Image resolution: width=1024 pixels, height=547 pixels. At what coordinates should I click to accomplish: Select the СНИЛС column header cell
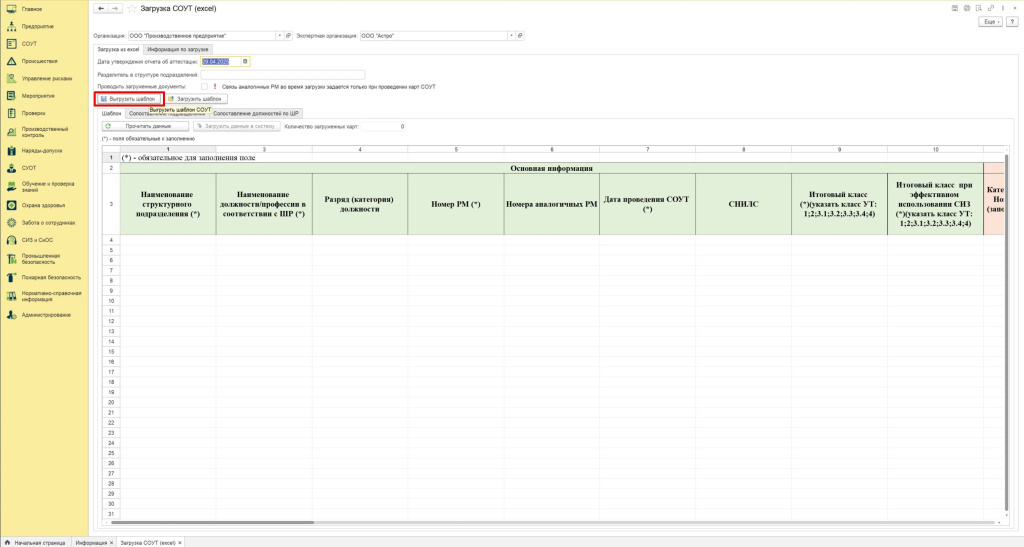point(743,204)
